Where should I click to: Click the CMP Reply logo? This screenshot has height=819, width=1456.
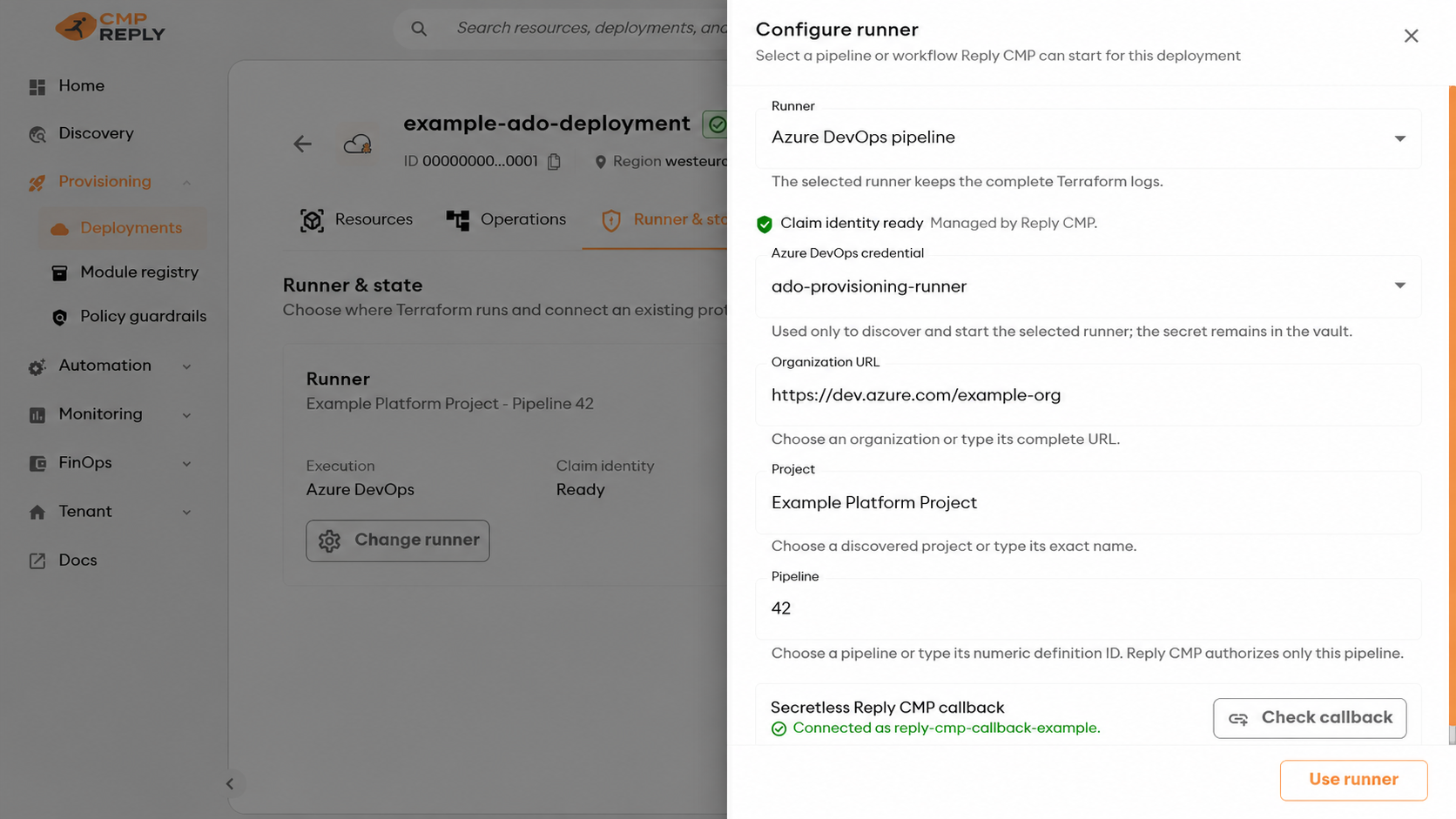pyautogui.click(x=111, y=27)
